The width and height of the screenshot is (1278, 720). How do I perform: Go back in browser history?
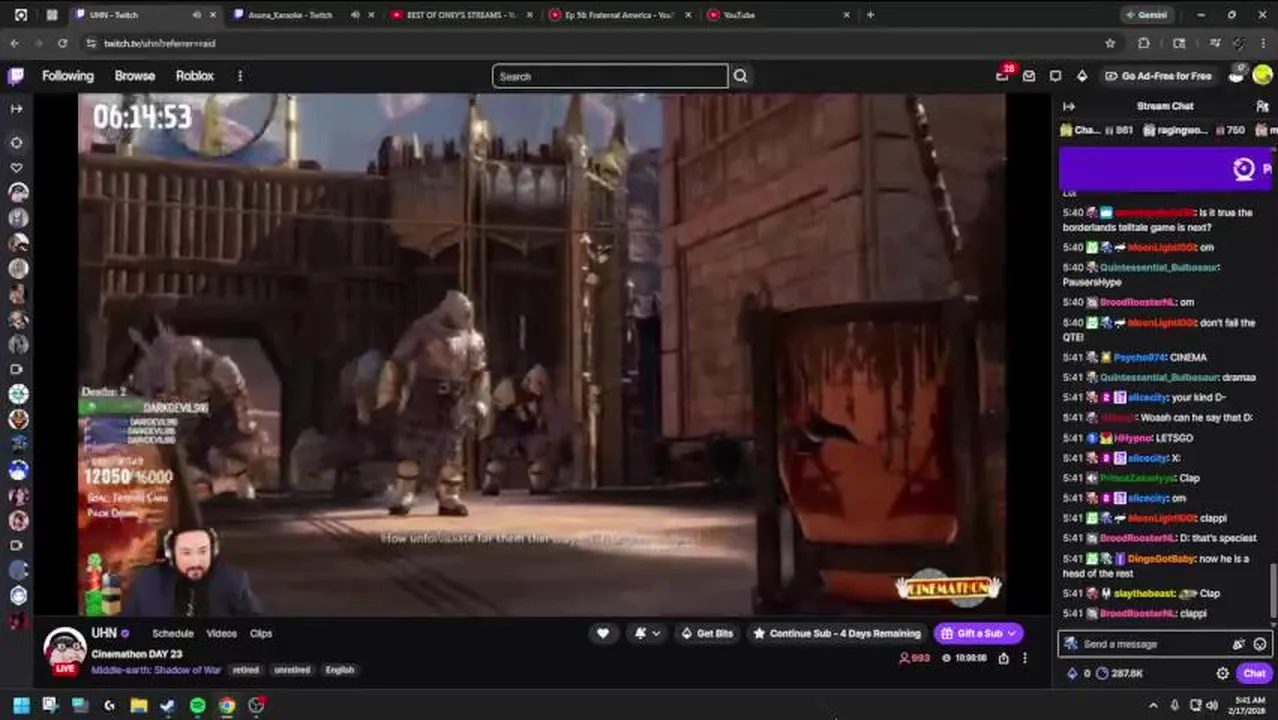click(14, 43)
